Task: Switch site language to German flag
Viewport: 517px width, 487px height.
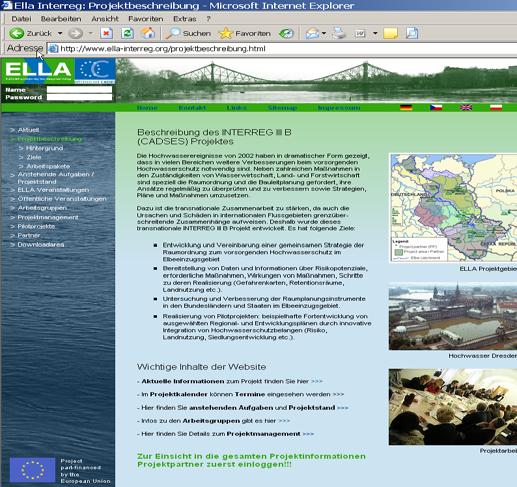Action: (406, 108)
